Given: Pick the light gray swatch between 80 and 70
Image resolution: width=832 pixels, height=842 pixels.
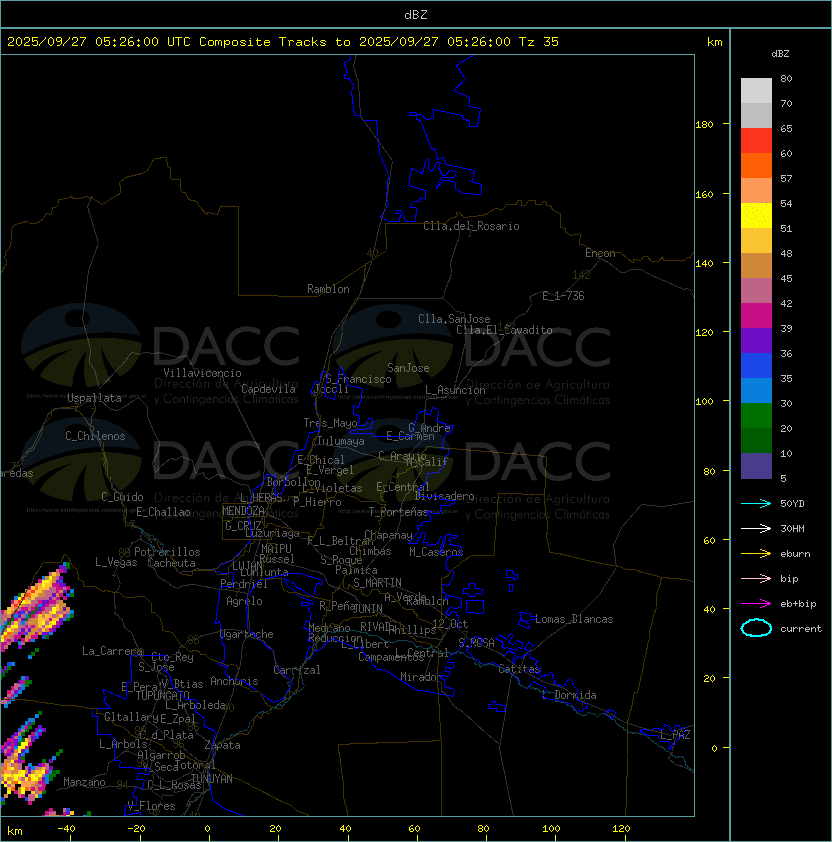Looking at the screenshot, I should tap(756, 90).
